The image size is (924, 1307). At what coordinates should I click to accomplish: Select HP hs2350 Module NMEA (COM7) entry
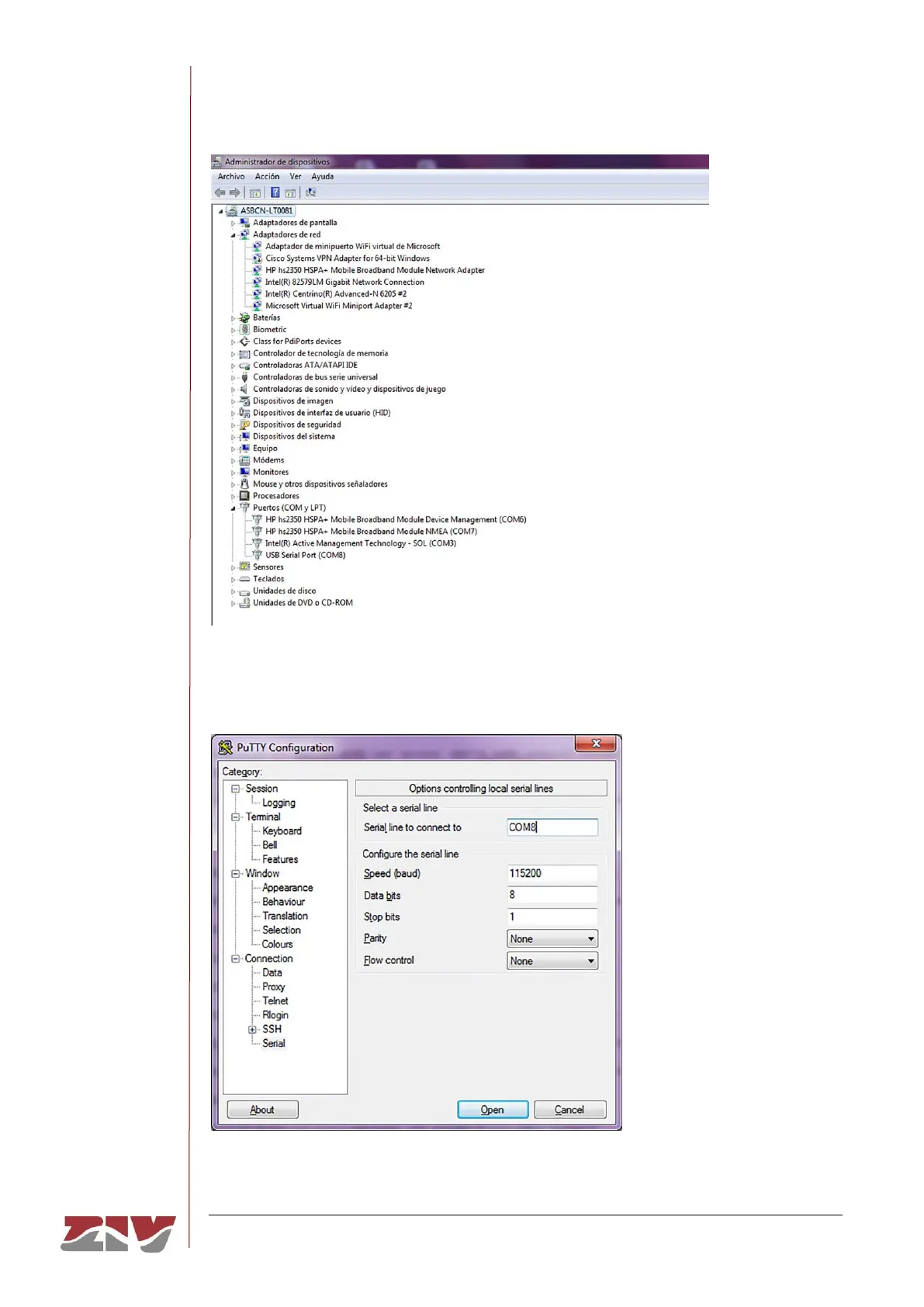pos(371,532)
